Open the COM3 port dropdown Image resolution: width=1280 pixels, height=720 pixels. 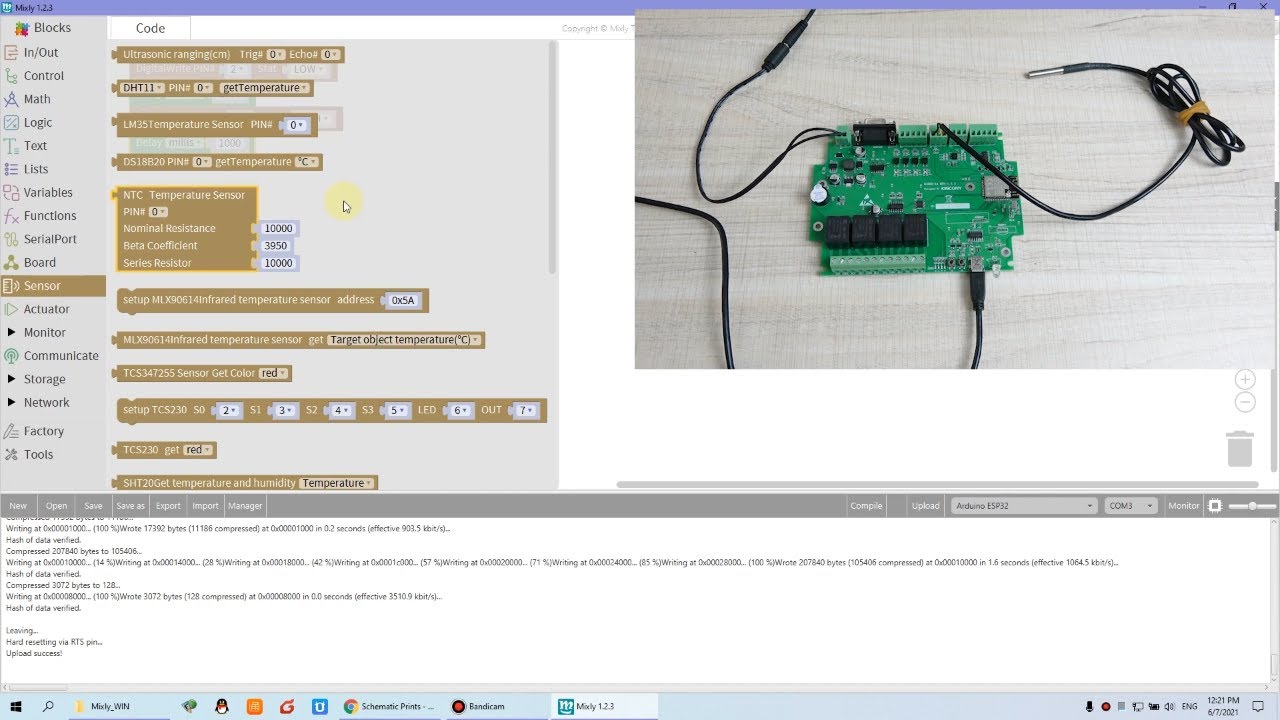1130,506
